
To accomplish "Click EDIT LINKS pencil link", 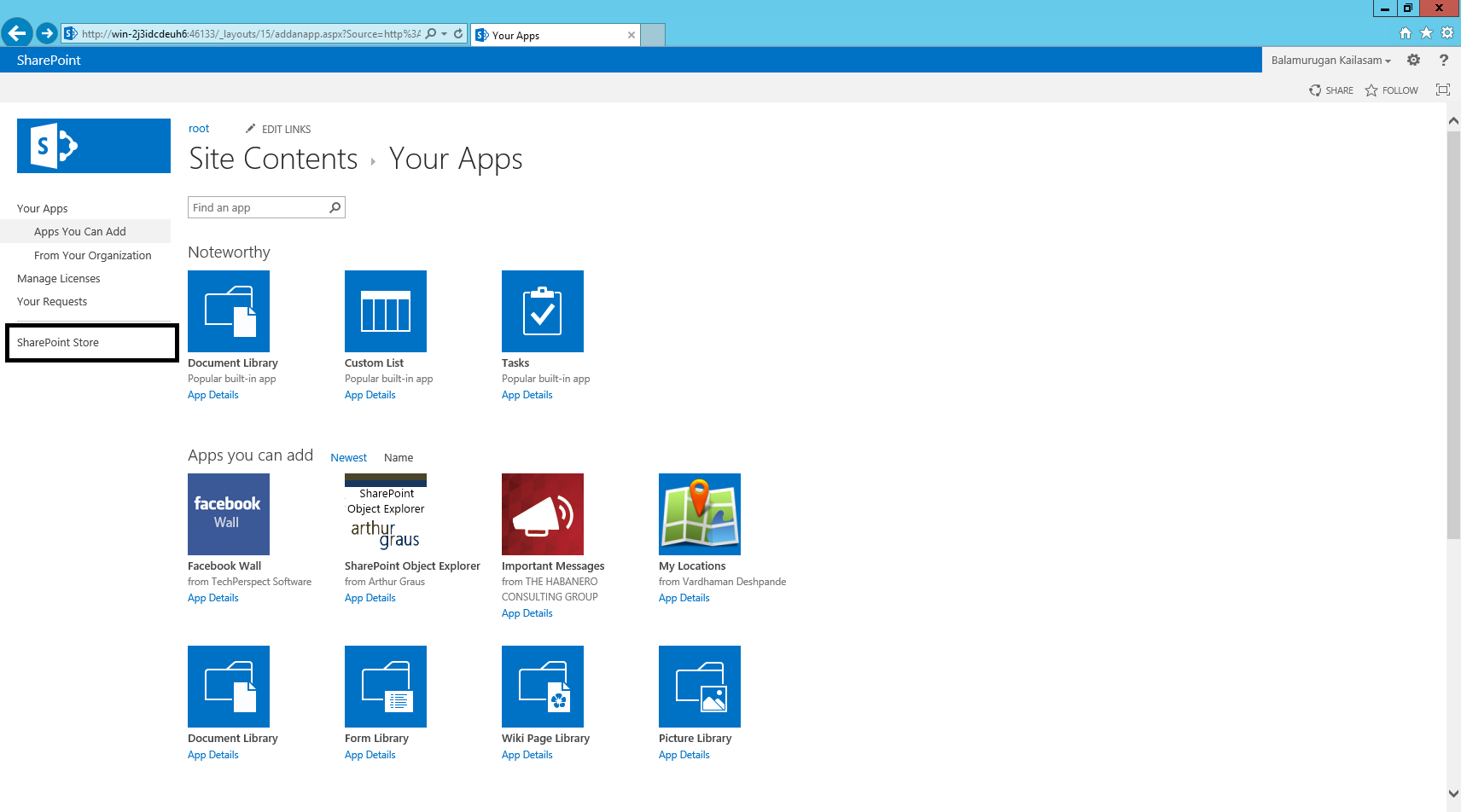I will coord(278,129).
